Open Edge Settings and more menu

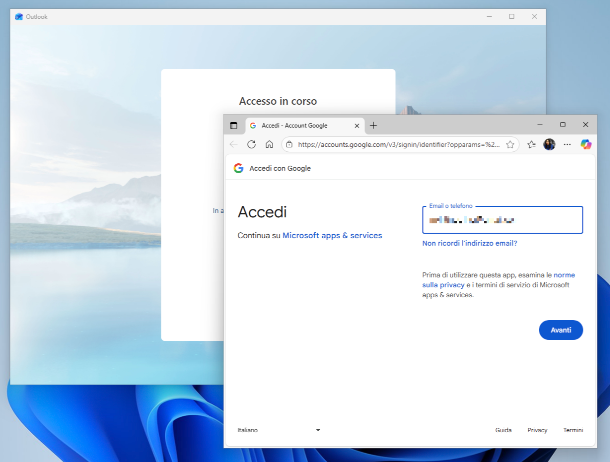(x=567, y=145)
